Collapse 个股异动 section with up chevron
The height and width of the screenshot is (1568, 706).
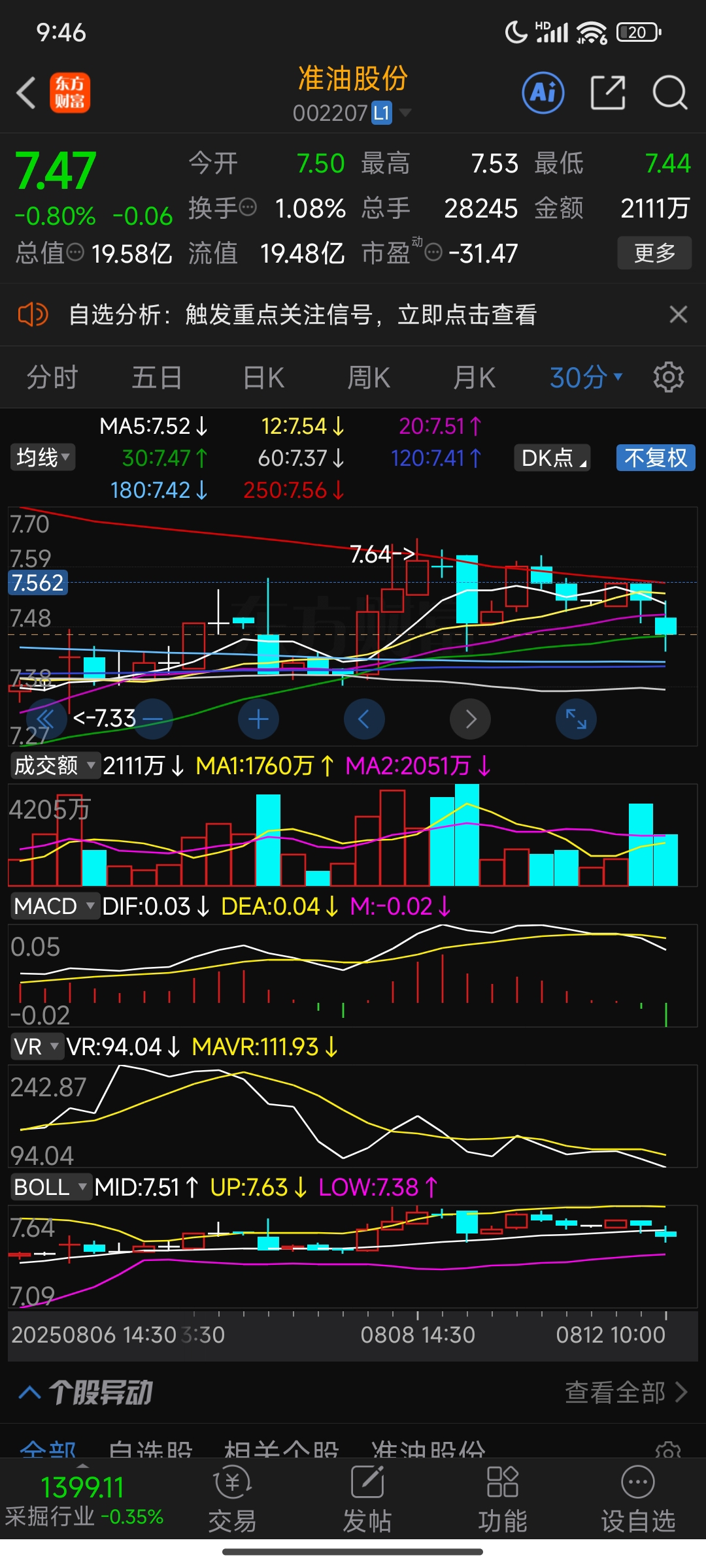click(30, 1392)
